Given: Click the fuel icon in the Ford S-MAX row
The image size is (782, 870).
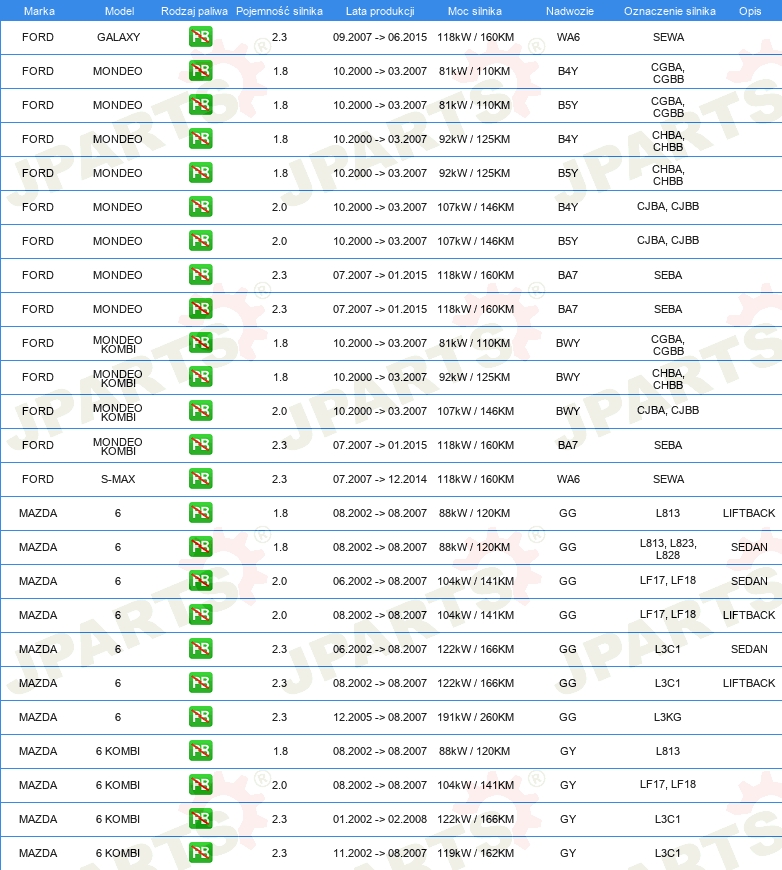Looking at the screenshot, I should [200, 479].
